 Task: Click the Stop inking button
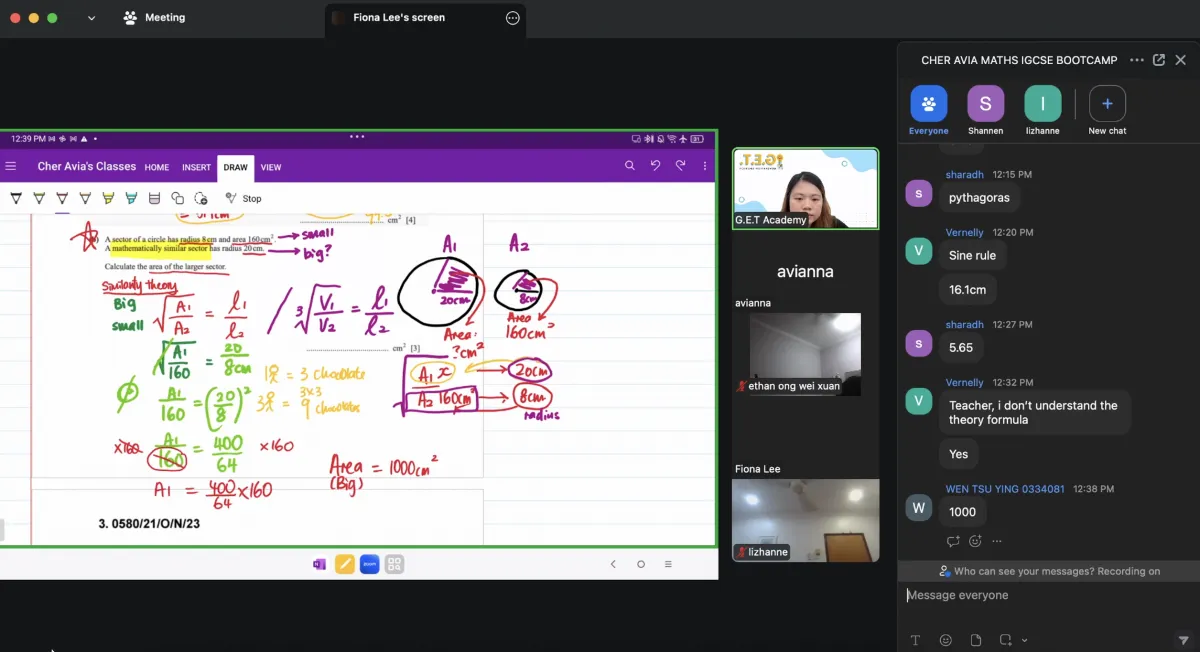pos(243,198)
